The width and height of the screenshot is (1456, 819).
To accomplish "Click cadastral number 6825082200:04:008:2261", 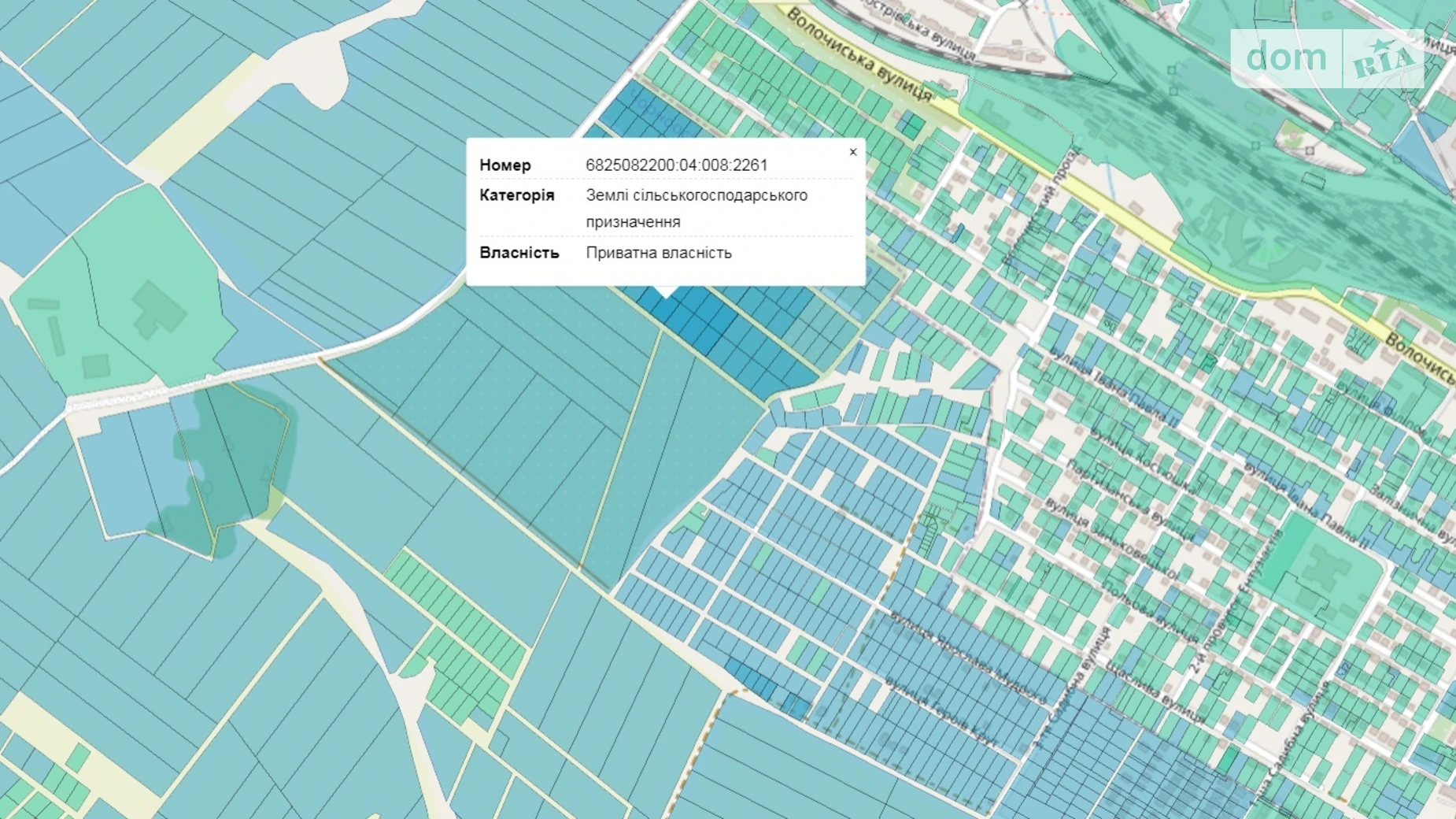I will [x=676, y=165].
